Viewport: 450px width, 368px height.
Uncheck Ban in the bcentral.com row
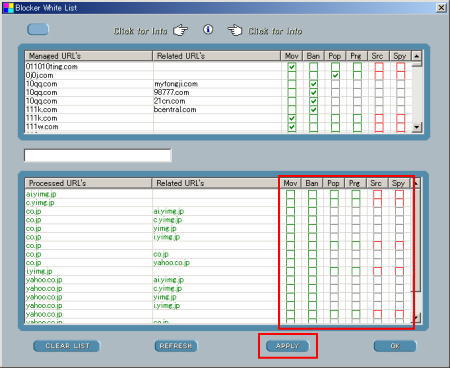313,110
